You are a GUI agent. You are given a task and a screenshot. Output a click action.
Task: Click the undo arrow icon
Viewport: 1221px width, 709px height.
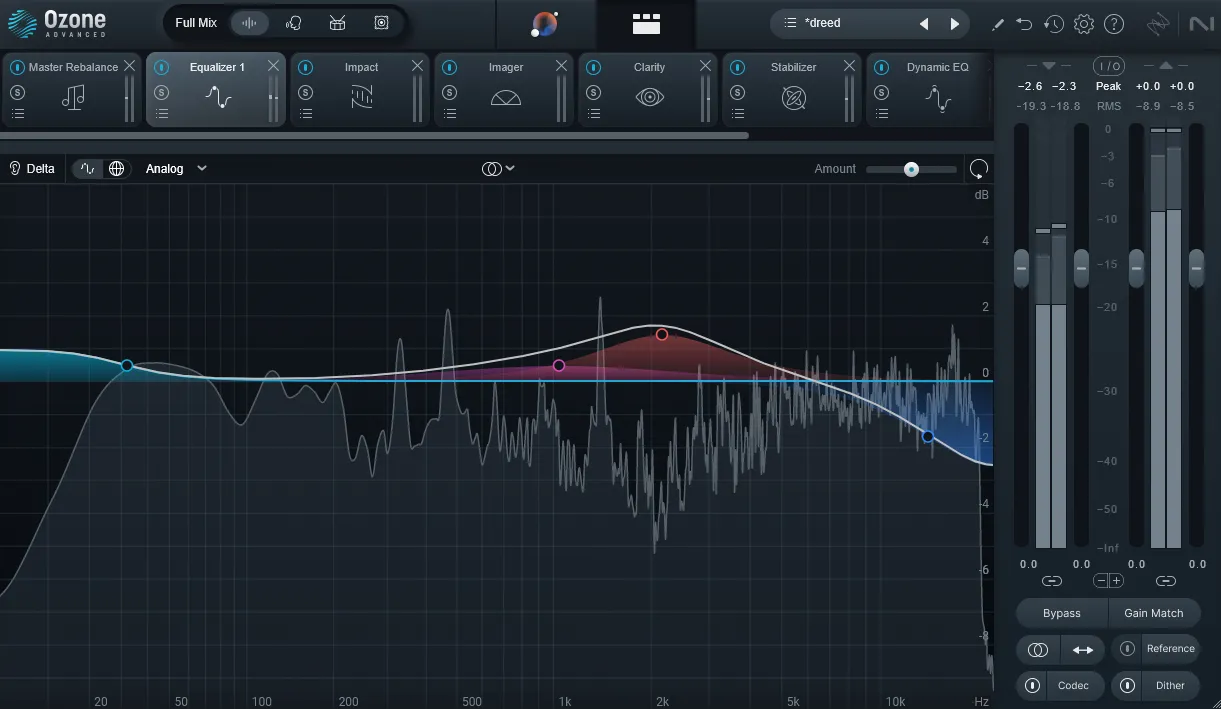(1025, 24)
